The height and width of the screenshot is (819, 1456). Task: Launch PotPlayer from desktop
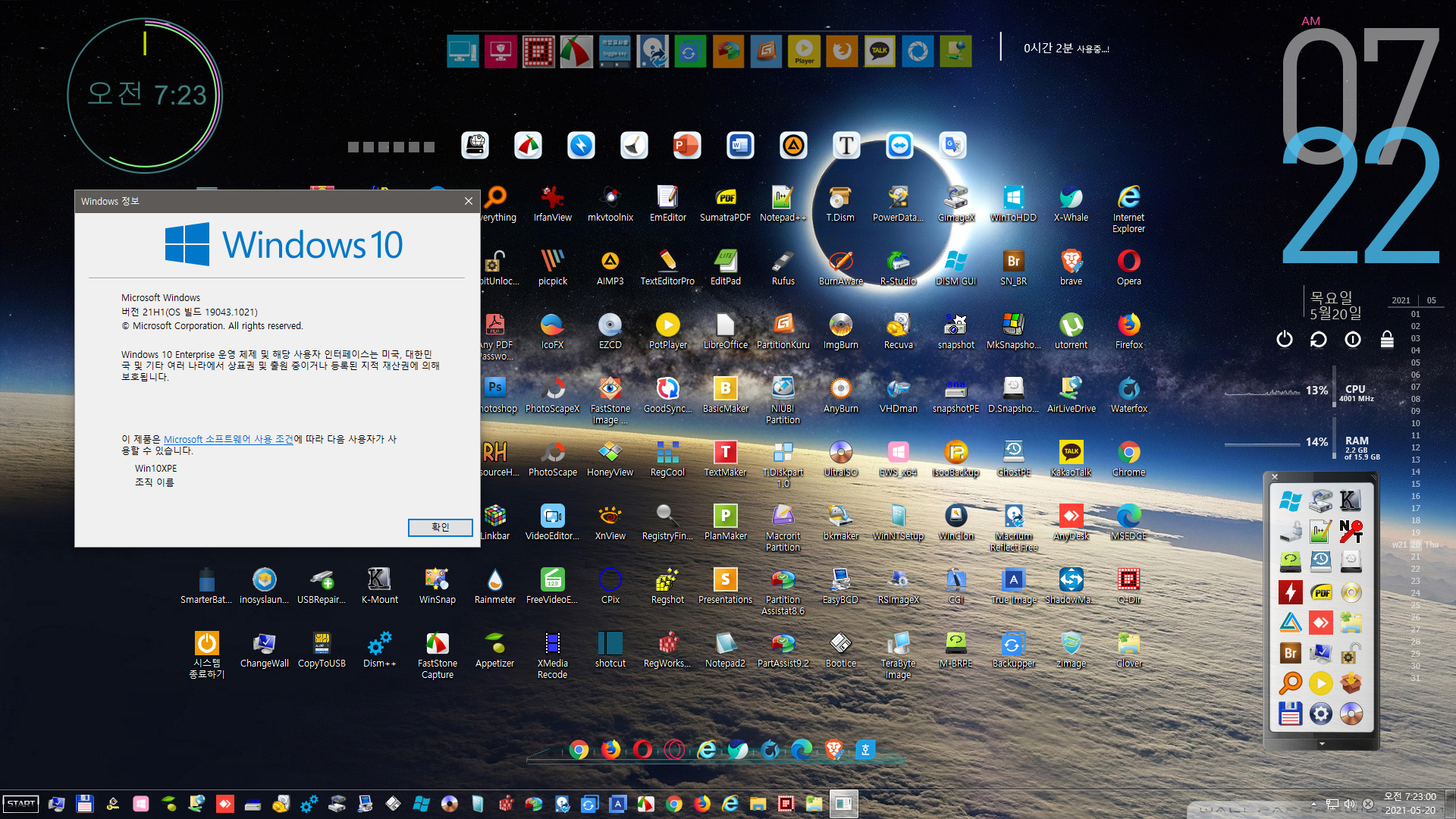667,331
